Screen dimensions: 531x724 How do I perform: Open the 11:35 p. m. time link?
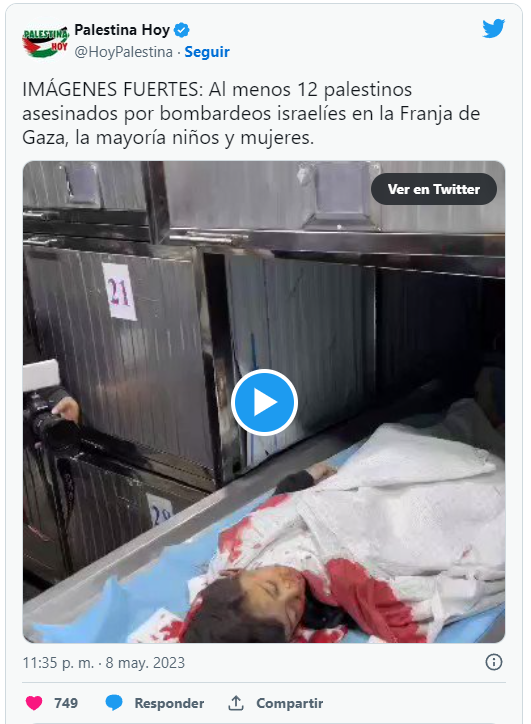click(x=58, y=663)
